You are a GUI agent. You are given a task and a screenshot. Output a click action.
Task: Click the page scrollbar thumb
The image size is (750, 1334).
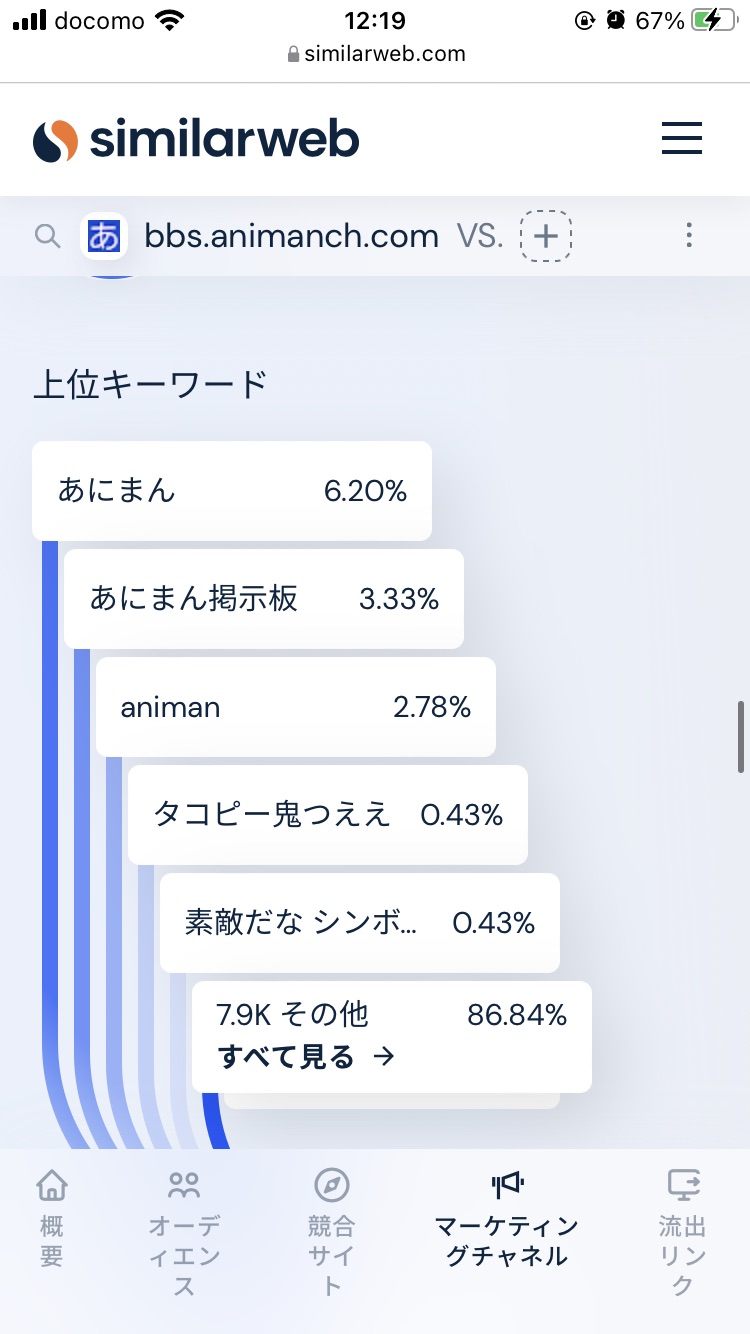[x=741, y=736]
